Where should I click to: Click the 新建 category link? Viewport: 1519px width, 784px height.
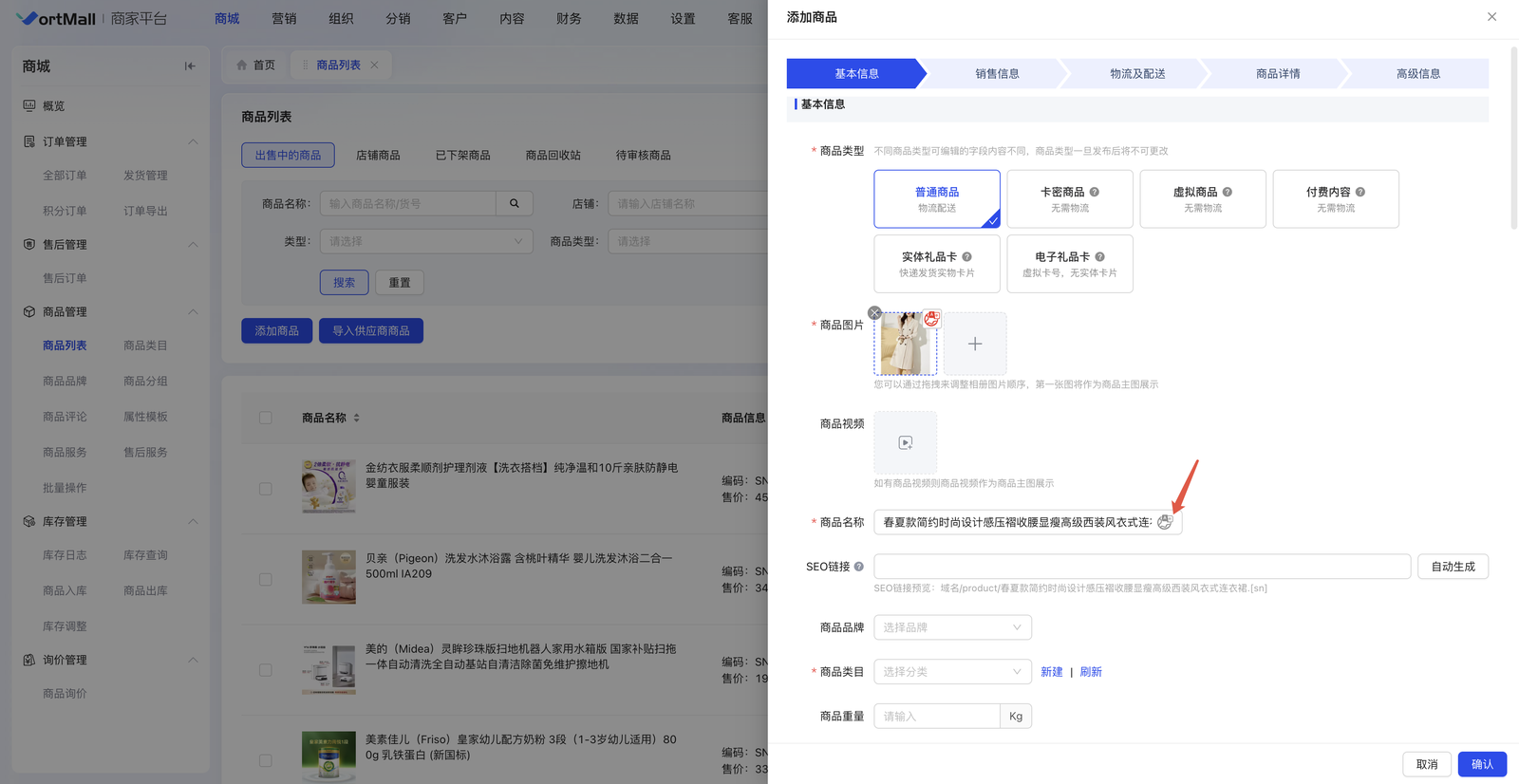pos(1051,672)
